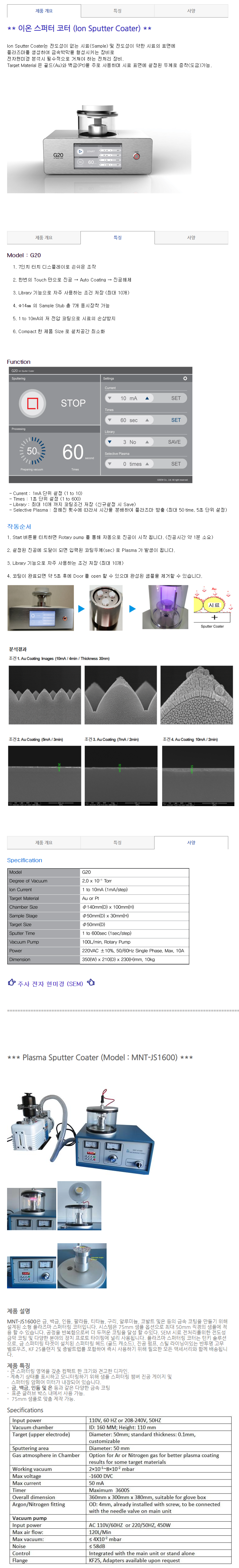The height and width of the screenshot is (1568, 239).
Task: Click second blue arrow between process photos
Action: point(133,608)
